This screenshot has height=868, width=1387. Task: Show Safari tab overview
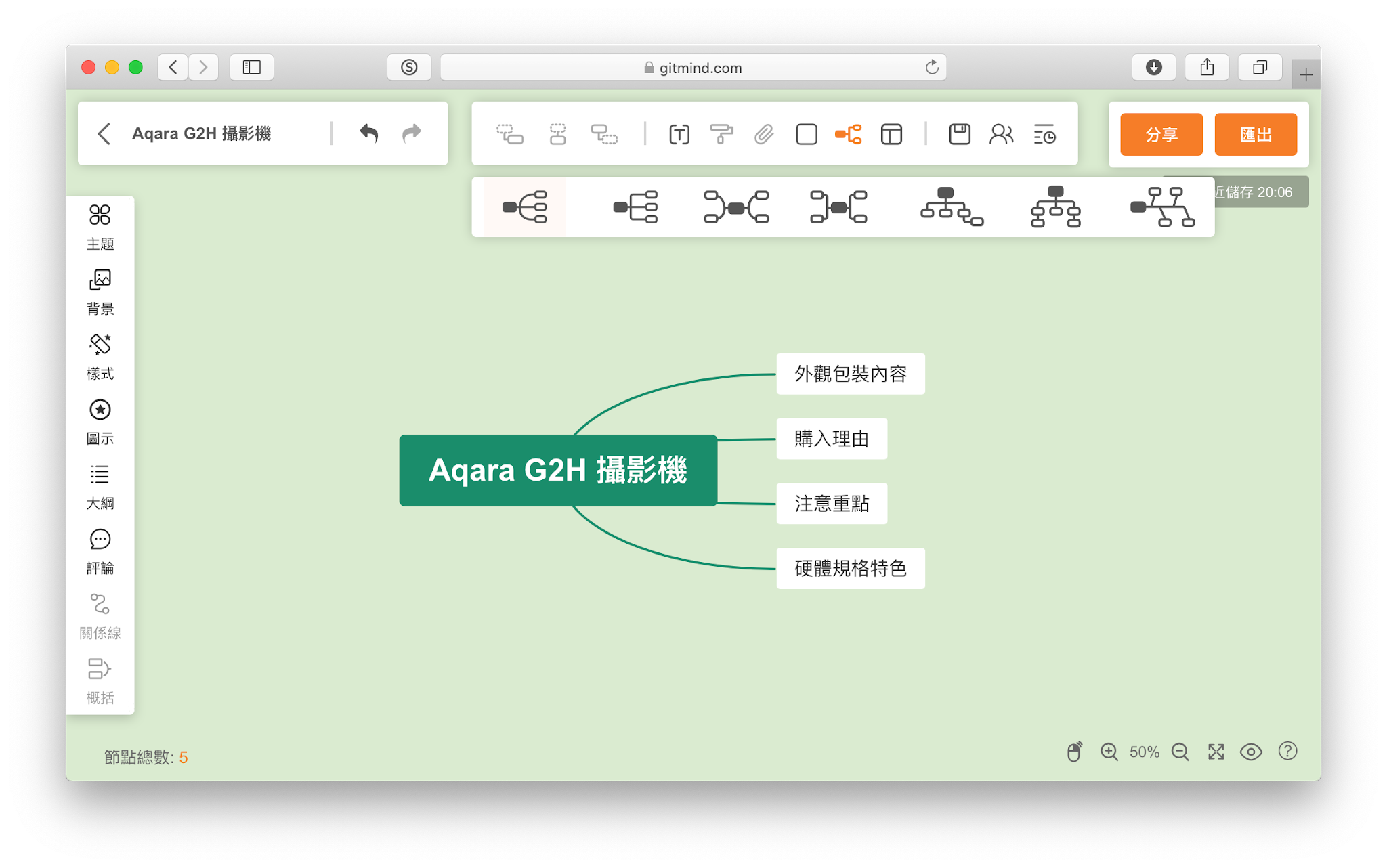(1260, 67)
